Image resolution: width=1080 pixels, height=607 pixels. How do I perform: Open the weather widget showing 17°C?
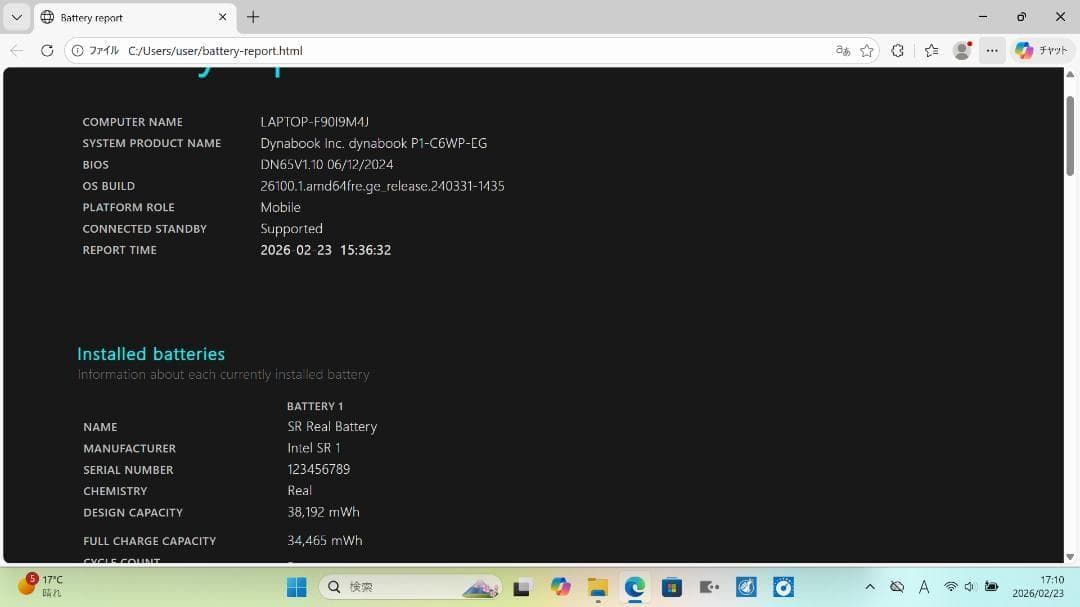40,585
